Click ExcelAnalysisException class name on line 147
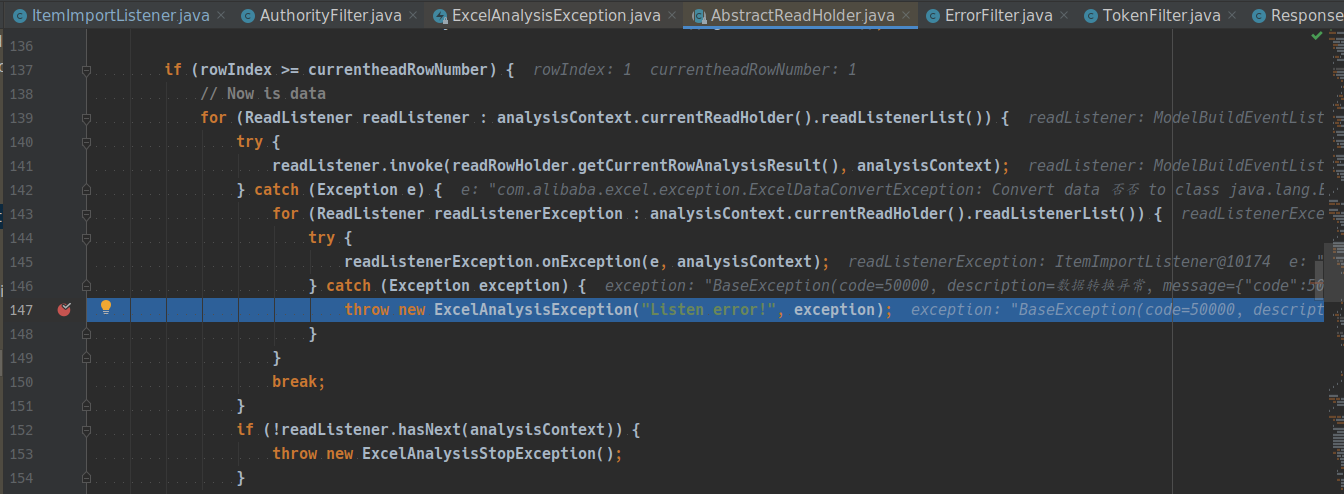Viewport: 1344px width, 494px height. [x=532, y=310]
